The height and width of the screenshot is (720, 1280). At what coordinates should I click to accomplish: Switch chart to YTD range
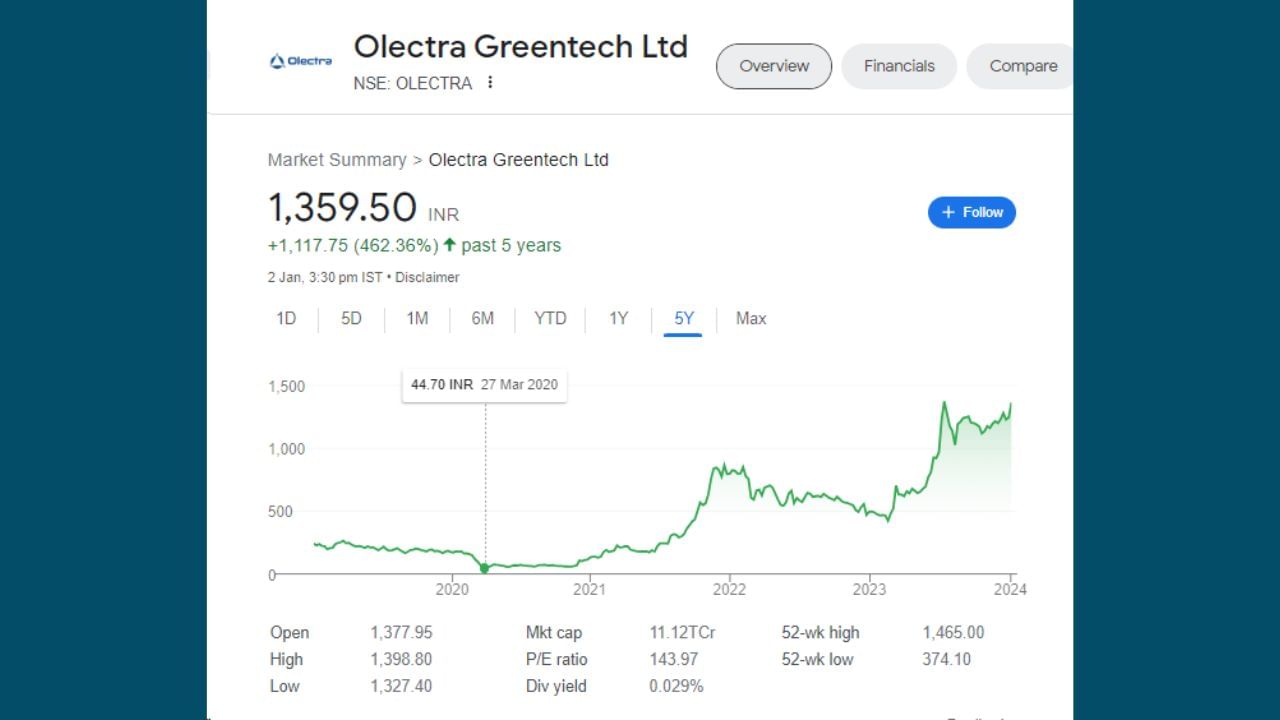(x=550, y=319)
